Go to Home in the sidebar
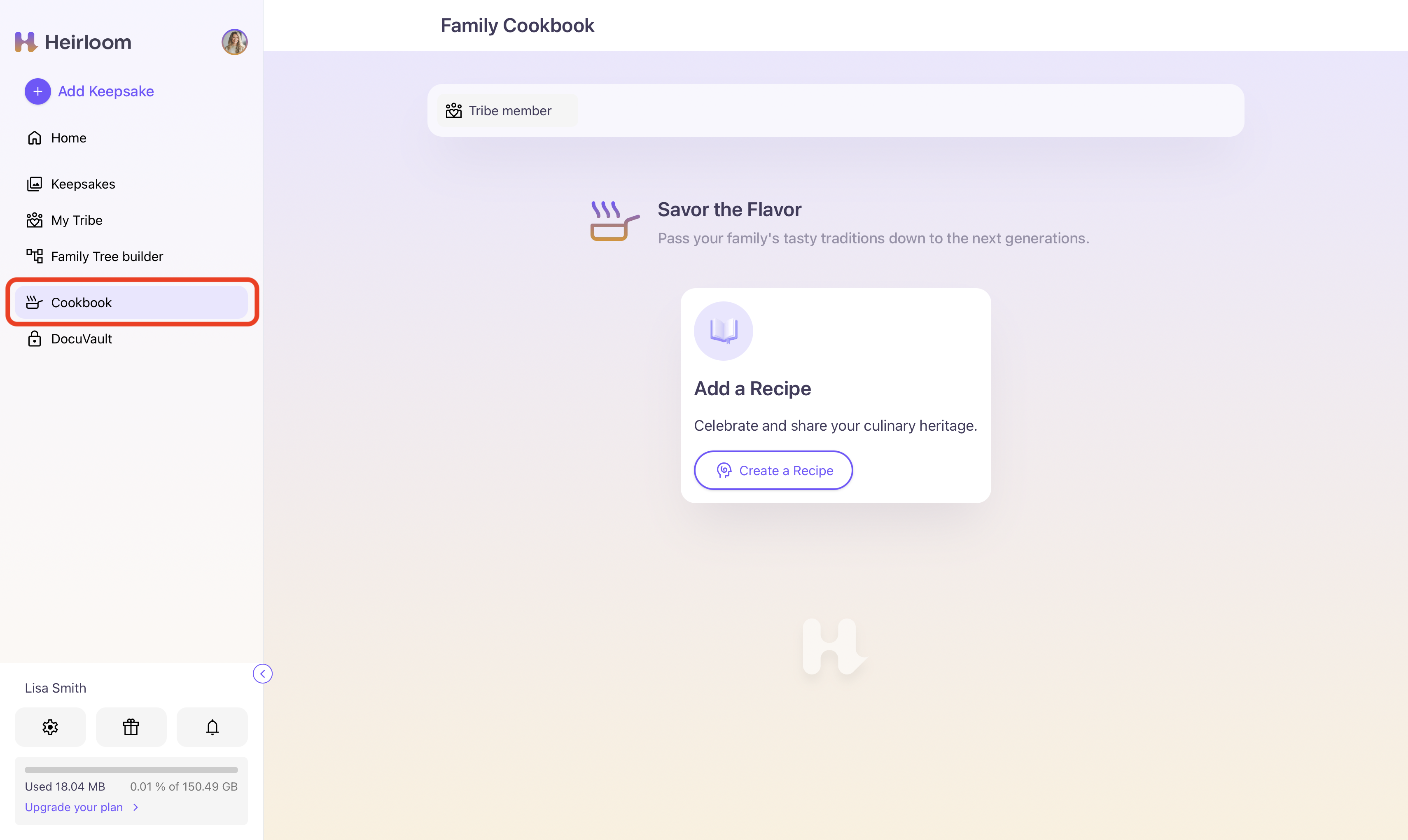1408x840 pixels. pyautogui.click(x=68, y=138)
